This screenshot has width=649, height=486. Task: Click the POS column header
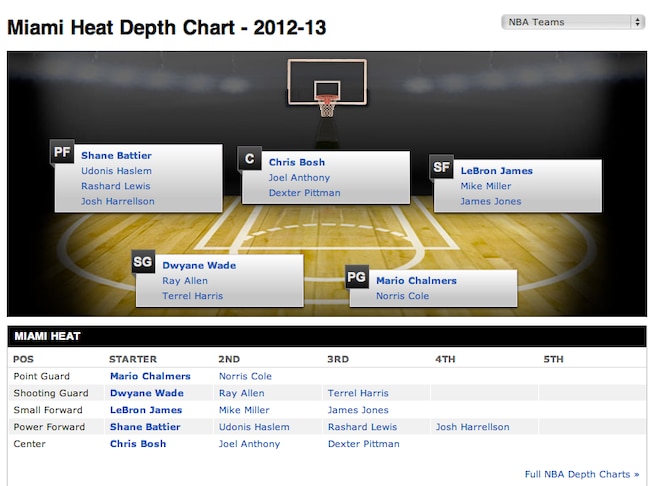pos(23,359)
